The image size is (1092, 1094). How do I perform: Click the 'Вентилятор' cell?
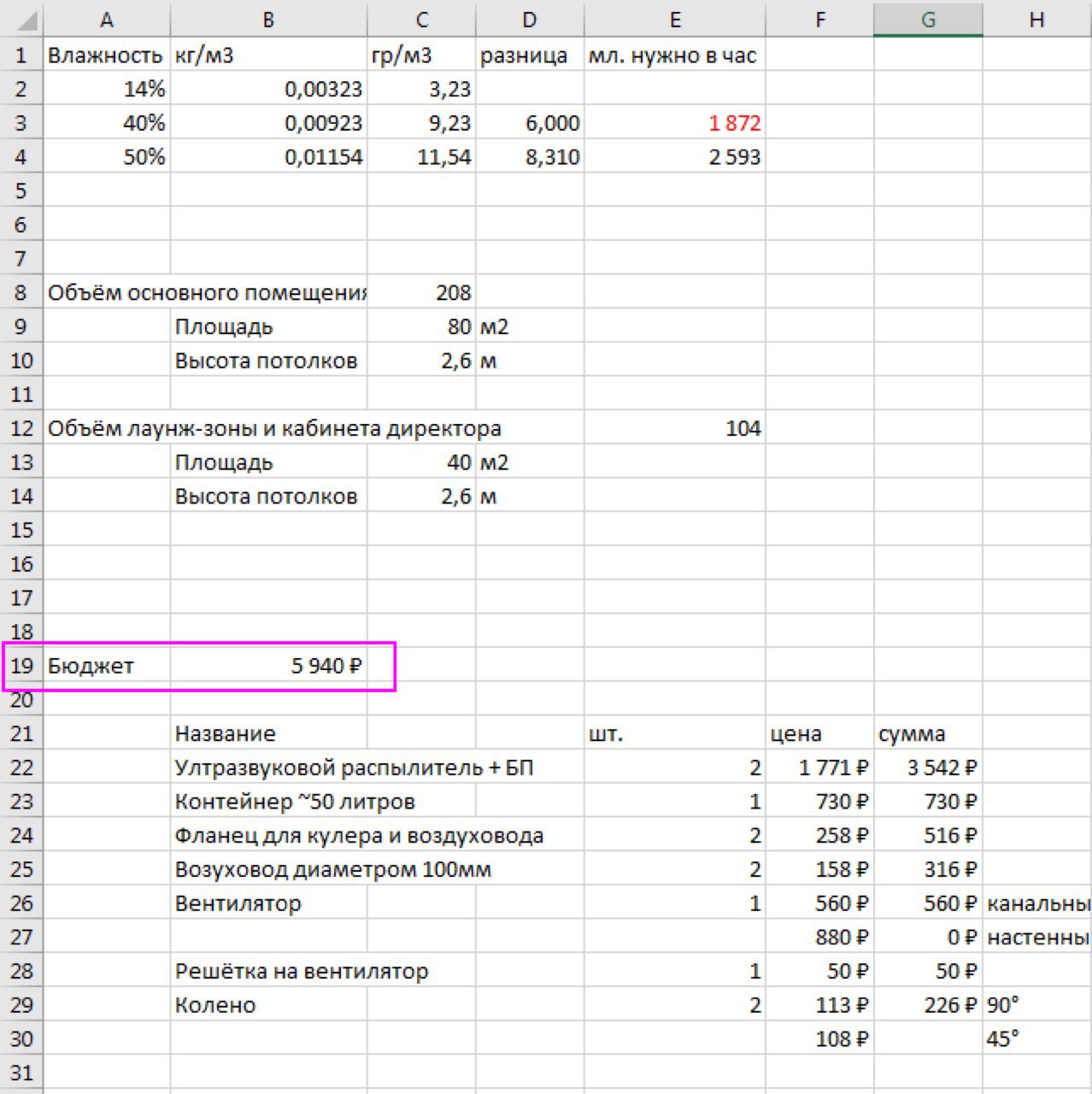[268, 903]
